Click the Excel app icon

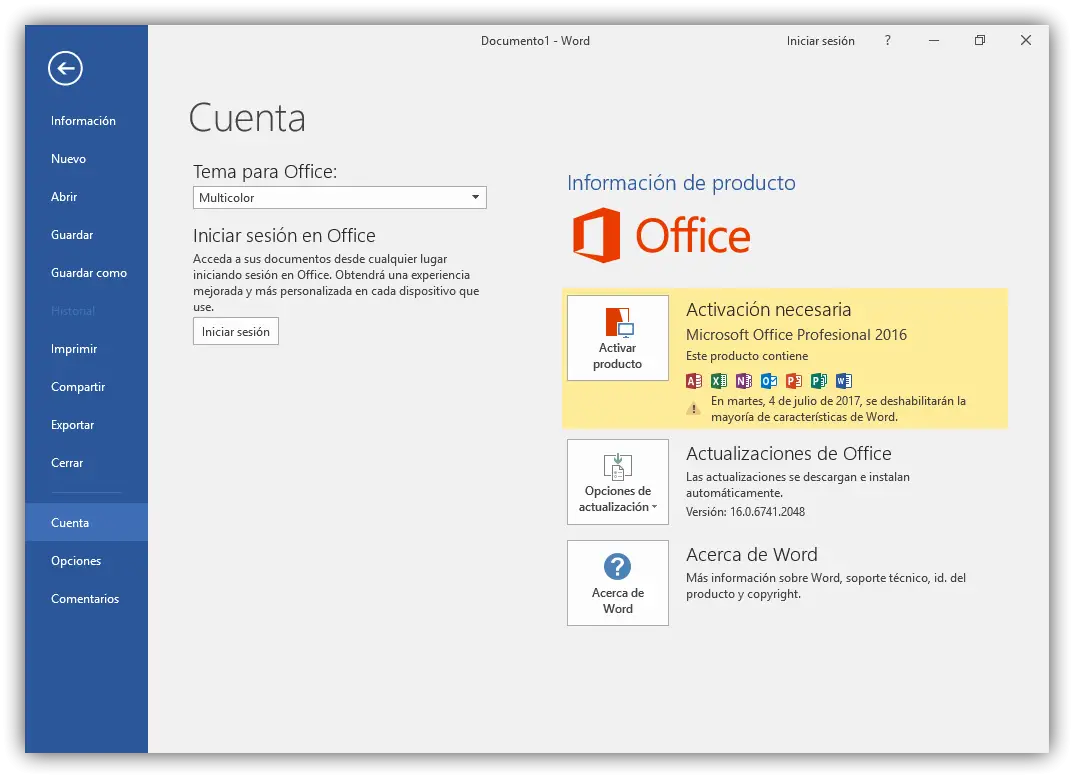coord(719,381)
